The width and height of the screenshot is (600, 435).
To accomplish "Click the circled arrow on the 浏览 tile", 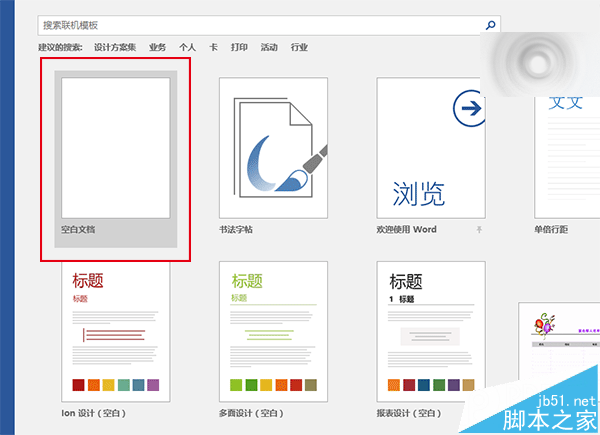I will point(467,108).
